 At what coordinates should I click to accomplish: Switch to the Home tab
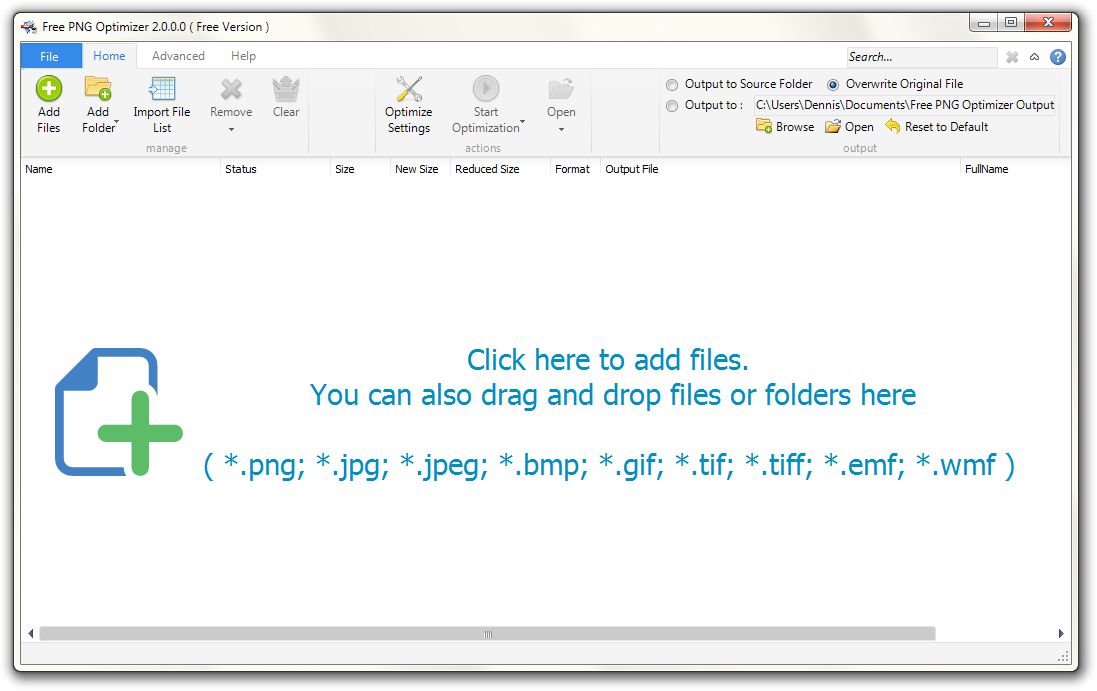click(109, 56)
